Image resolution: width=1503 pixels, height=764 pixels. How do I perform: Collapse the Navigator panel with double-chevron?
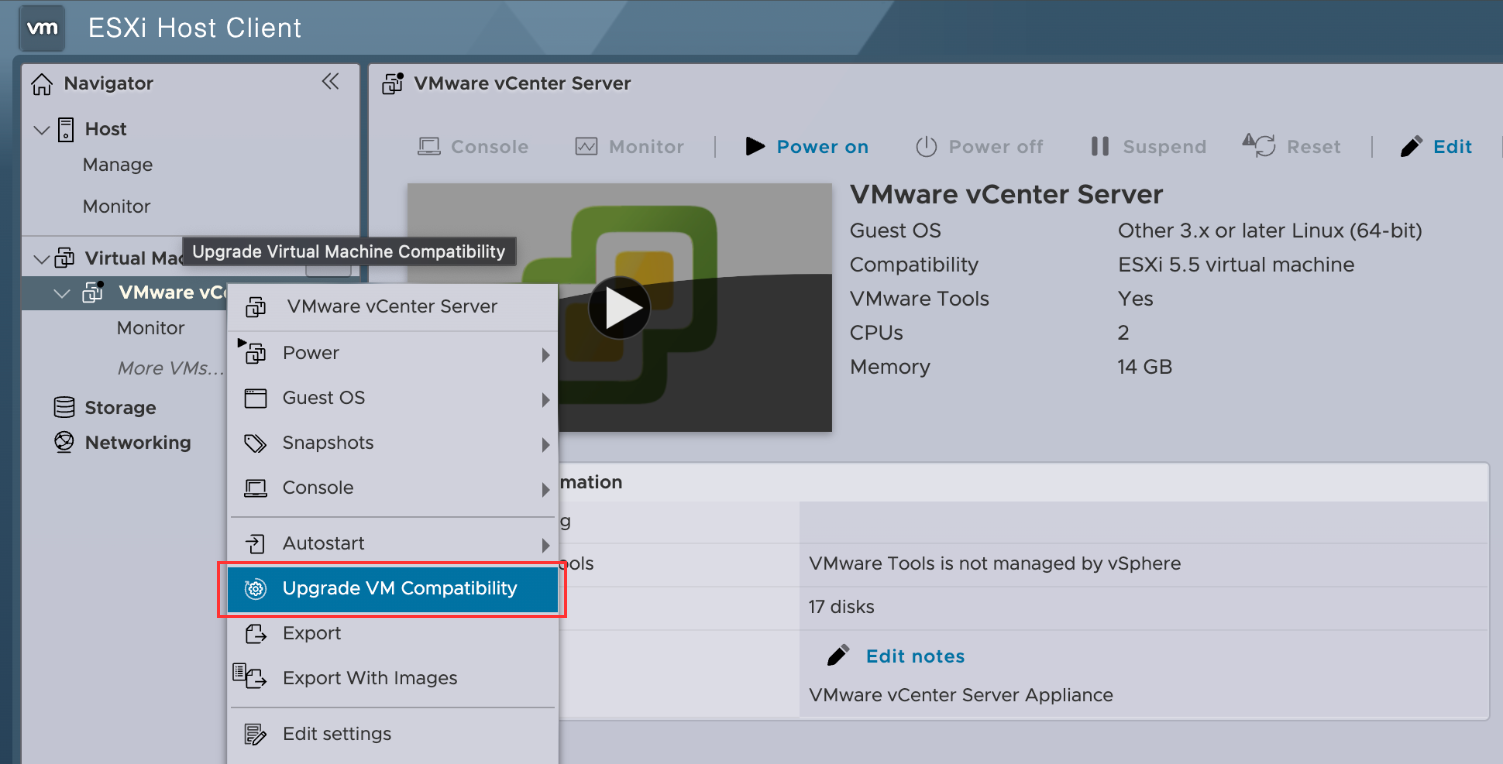330,82
